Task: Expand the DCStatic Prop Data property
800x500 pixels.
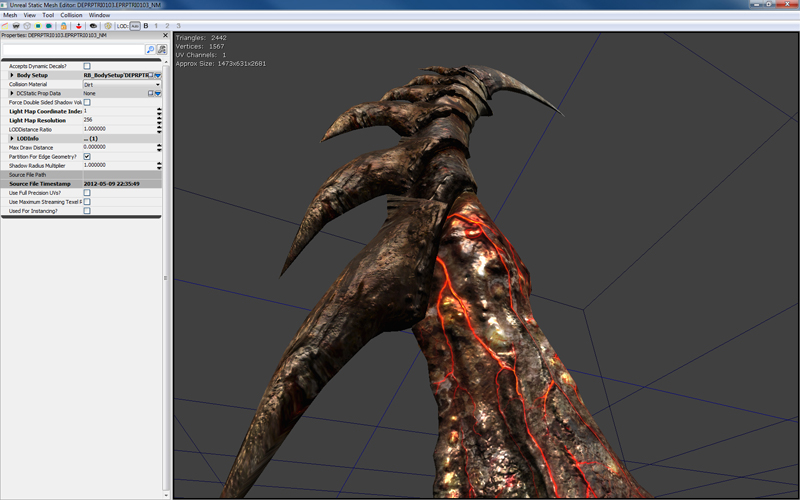Action: [12, 93]
